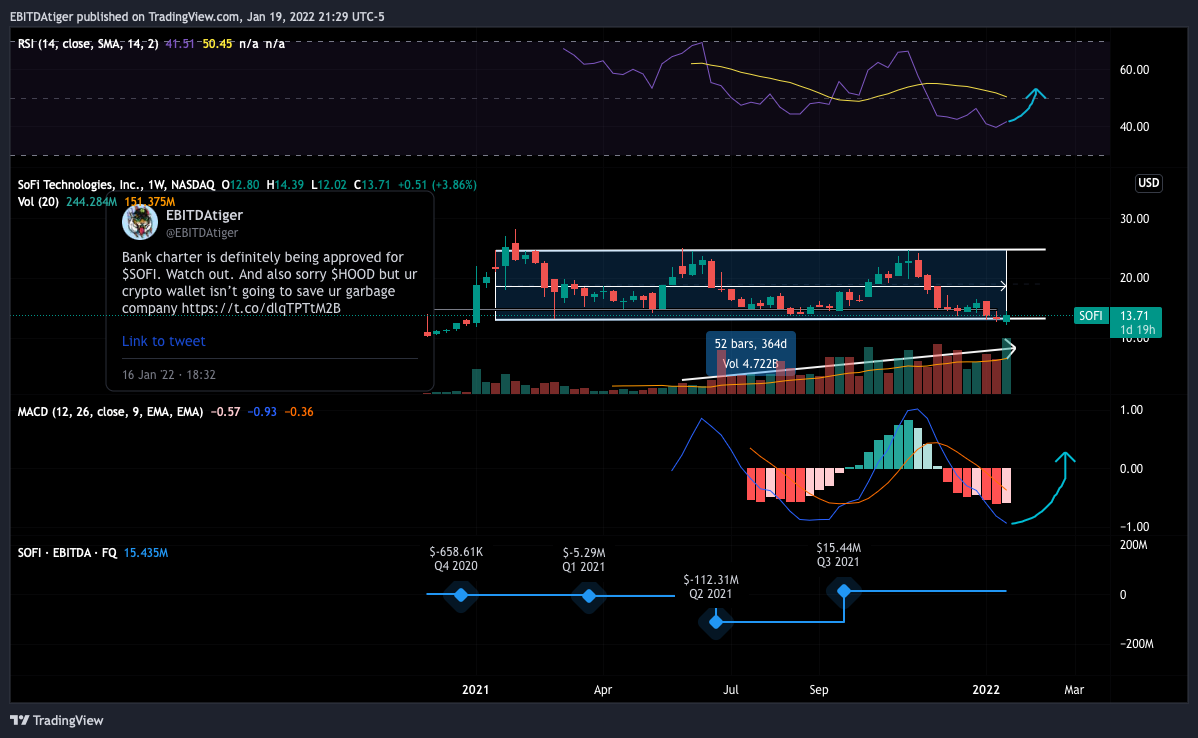Click the tweet timestamp 16 Jan '22 · 18:32

click(169, 375)
